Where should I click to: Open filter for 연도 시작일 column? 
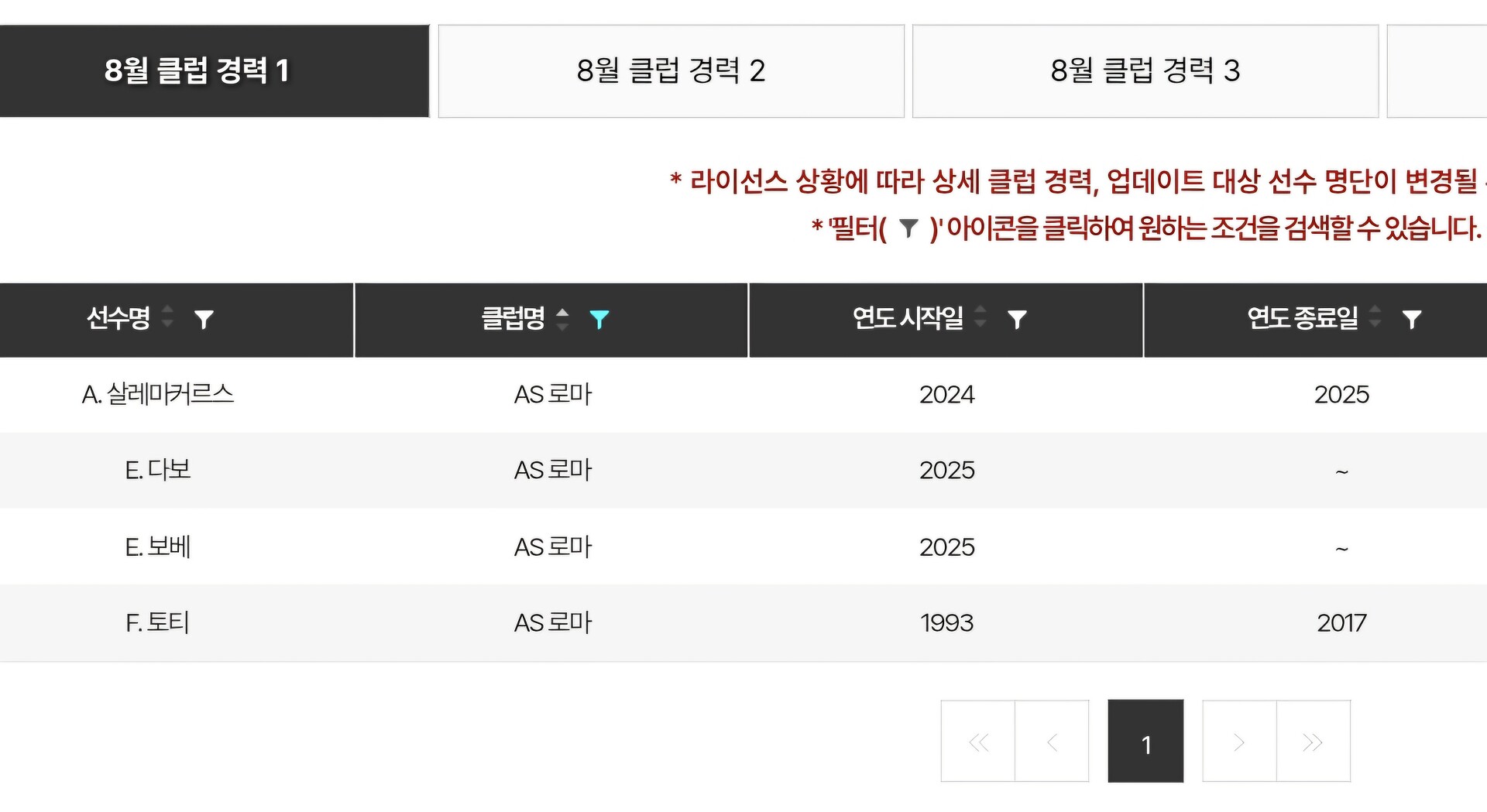pos(1017,320)
